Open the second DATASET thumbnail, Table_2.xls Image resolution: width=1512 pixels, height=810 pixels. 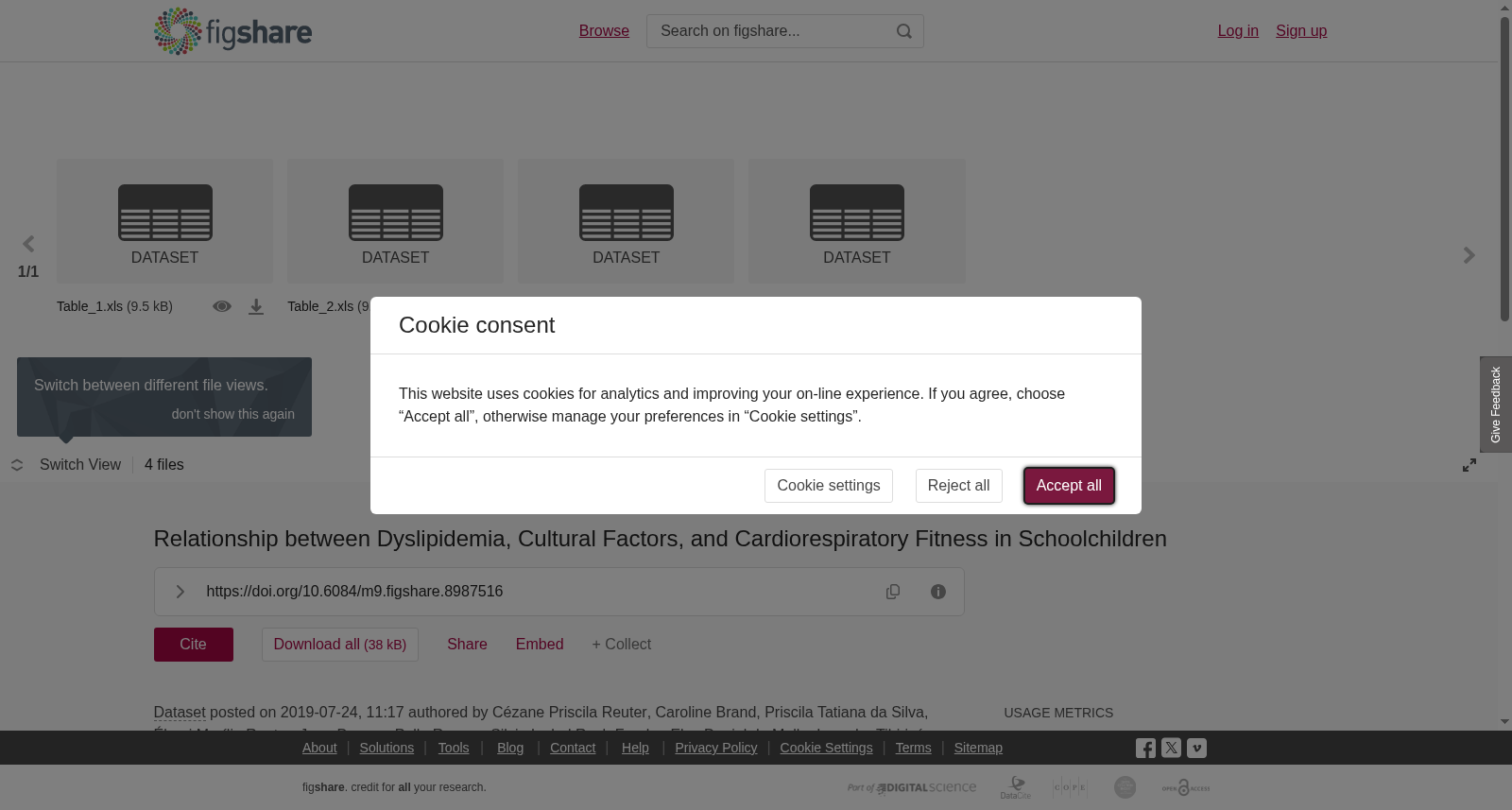pos(395,221)
